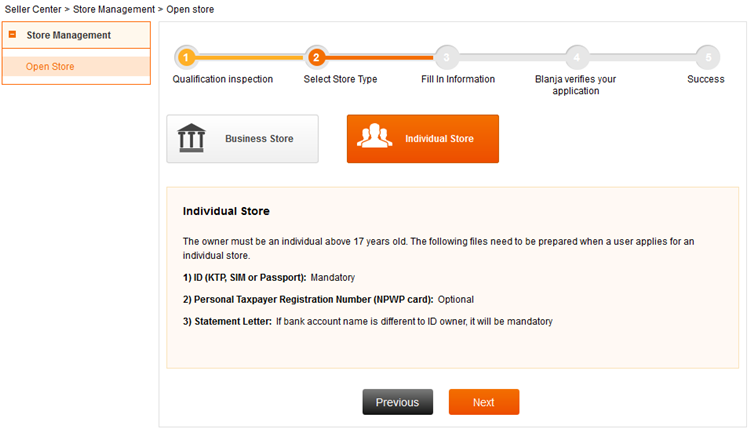Click the Individual Store info heading

click(x=226, y=211)
